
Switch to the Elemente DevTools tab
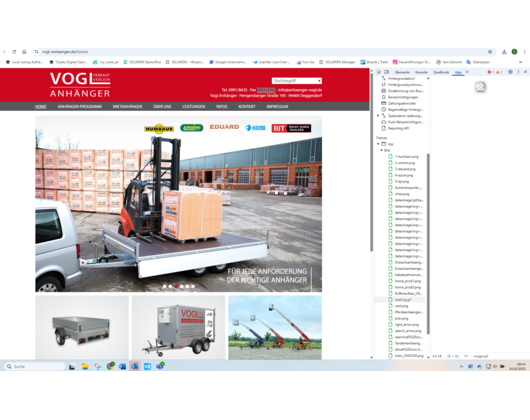pos(402,72)
